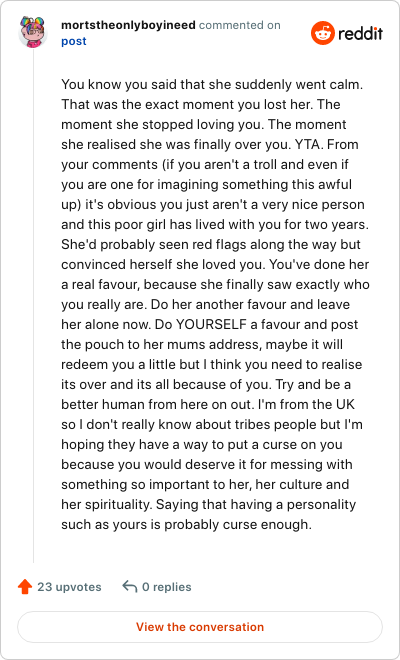Open mortstheonlyboyineed's avatar picture
Image resolution: width=400 pixels, height=660 pixels.
[x=33, y=32]
